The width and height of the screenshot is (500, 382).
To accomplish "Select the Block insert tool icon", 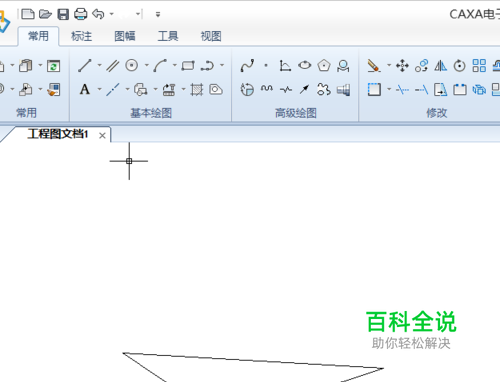I will pyautogui.click(x=141, y=89).
